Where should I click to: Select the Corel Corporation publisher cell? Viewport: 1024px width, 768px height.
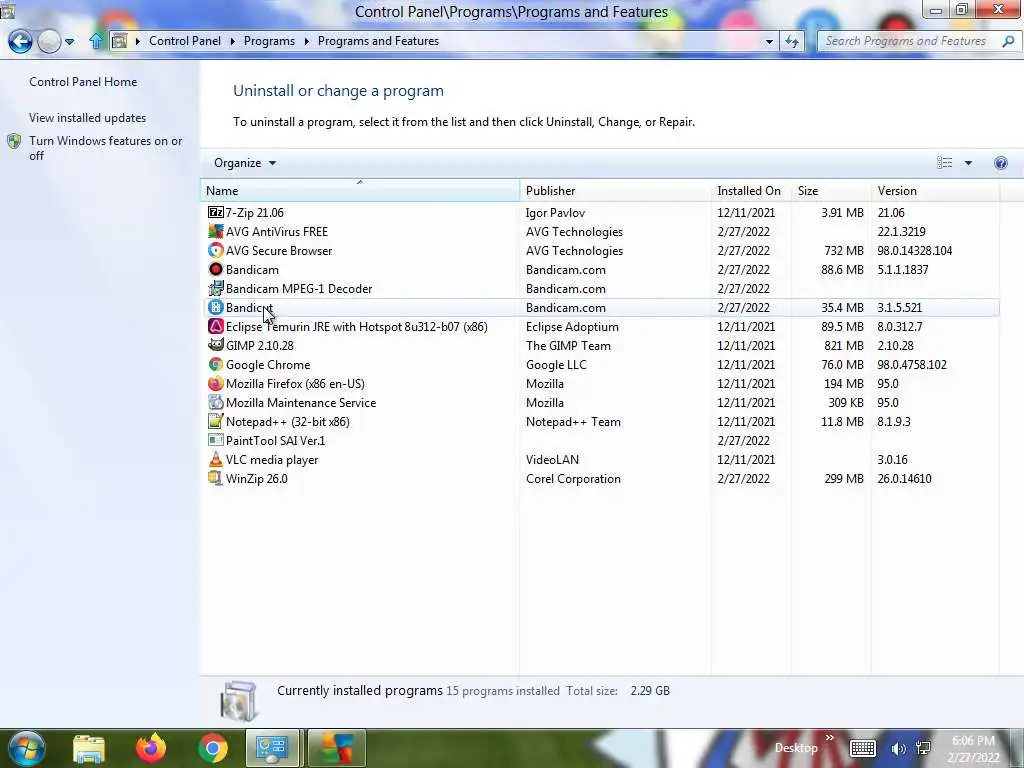click(x=573, y=479)
